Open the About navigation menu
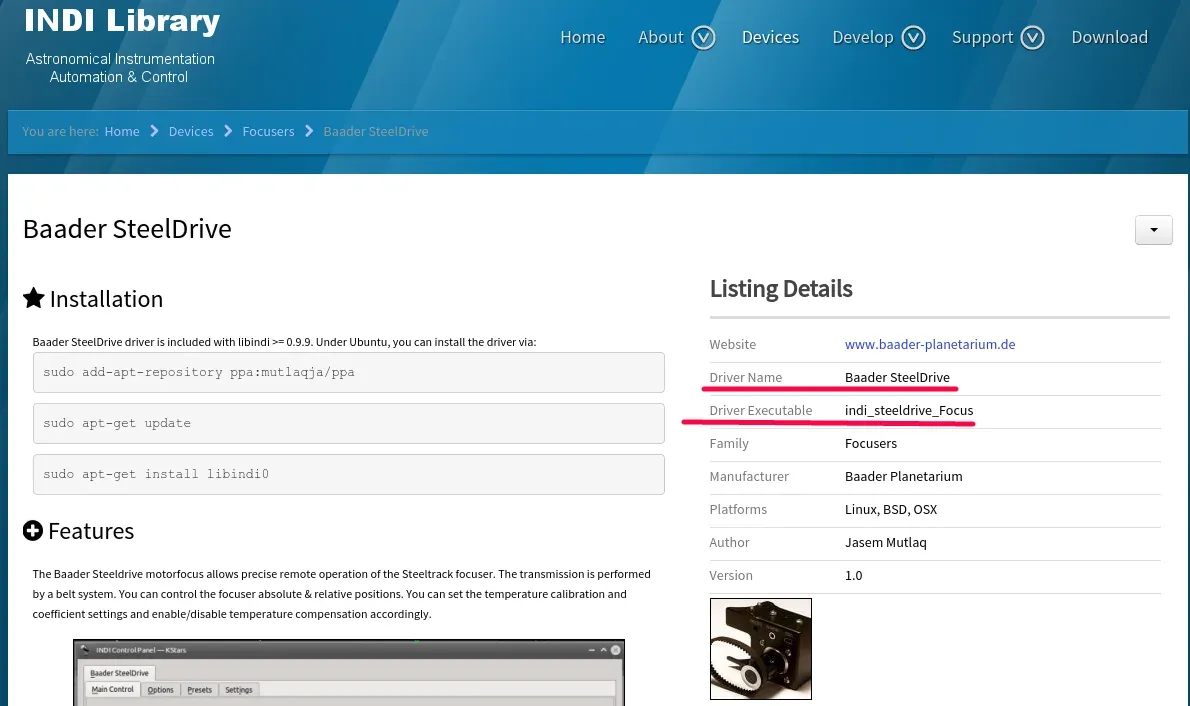This screenshot has height=706, width=1190. [660, 37]
